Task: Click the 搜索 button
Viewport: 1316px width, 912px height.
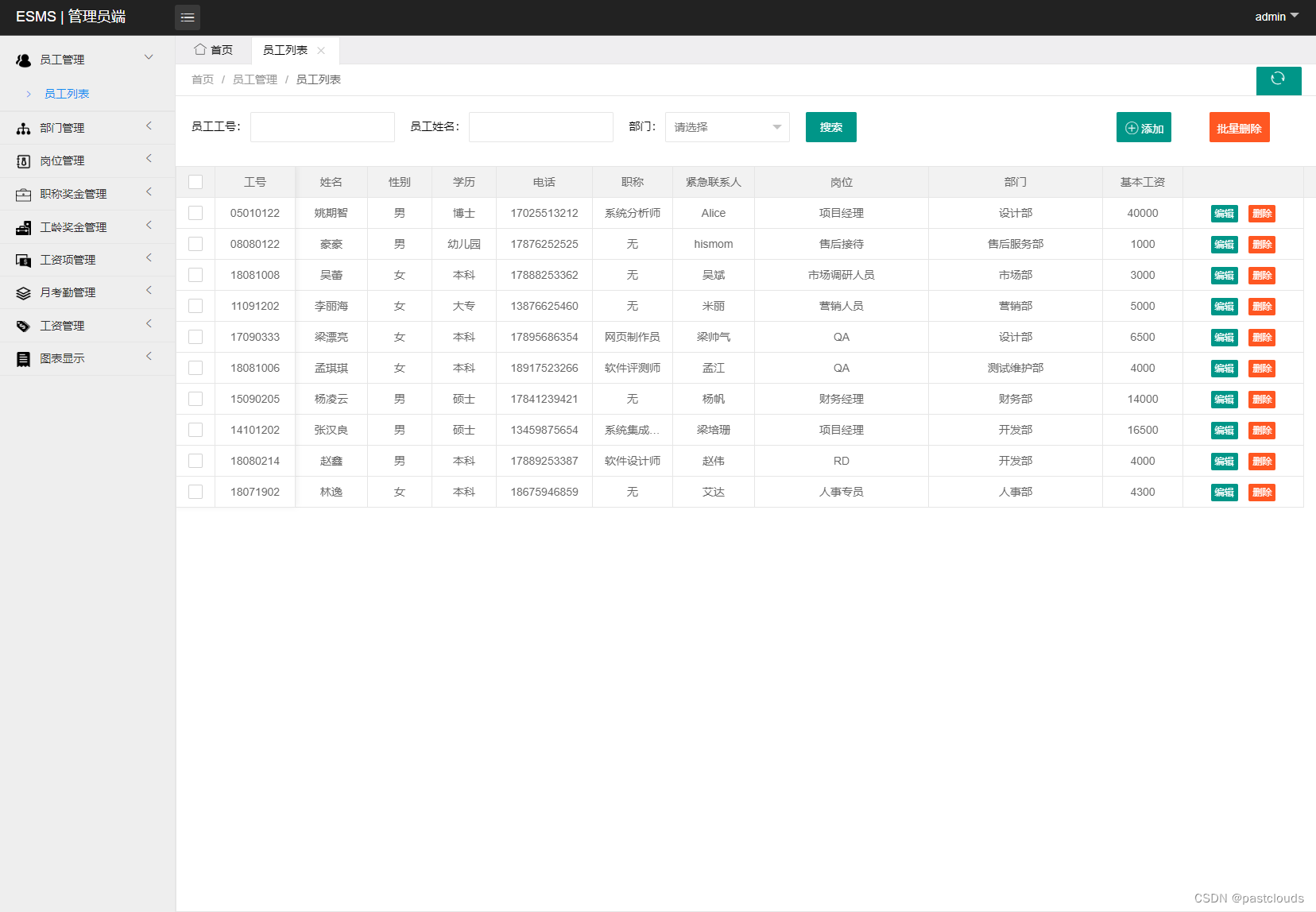Action: click(831, 127)
